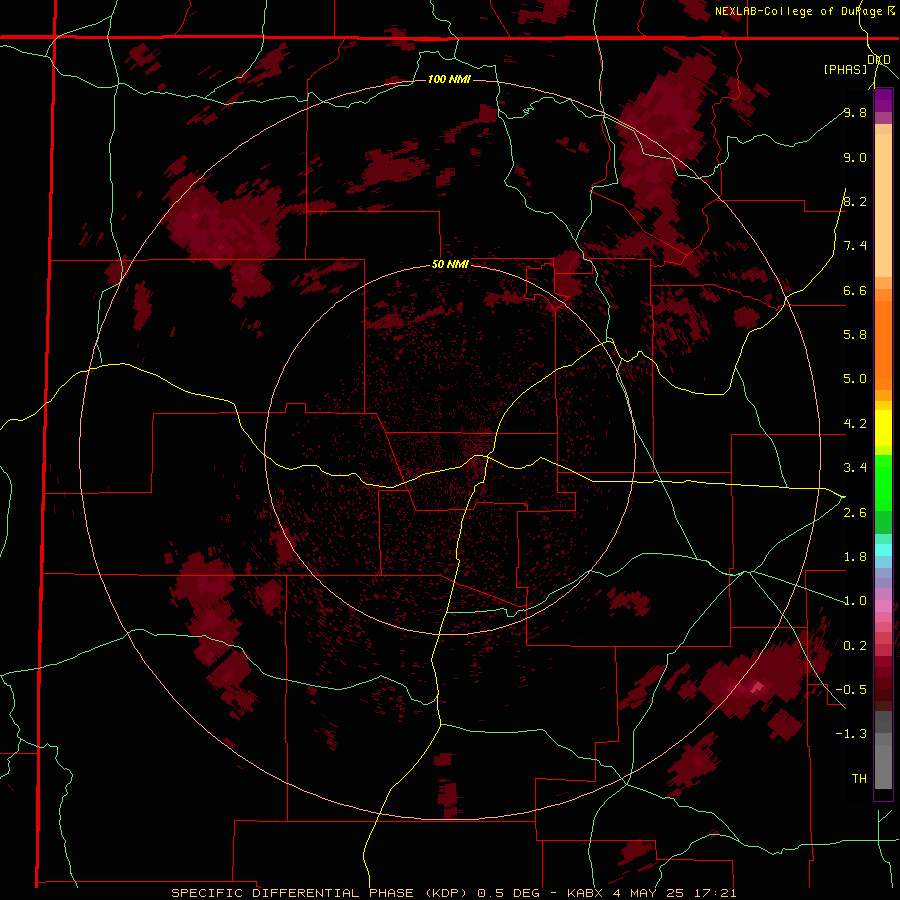Click the pink segment near 1.0
The width and height of the screenshot is (900, 900).
(x=883, y=606)
